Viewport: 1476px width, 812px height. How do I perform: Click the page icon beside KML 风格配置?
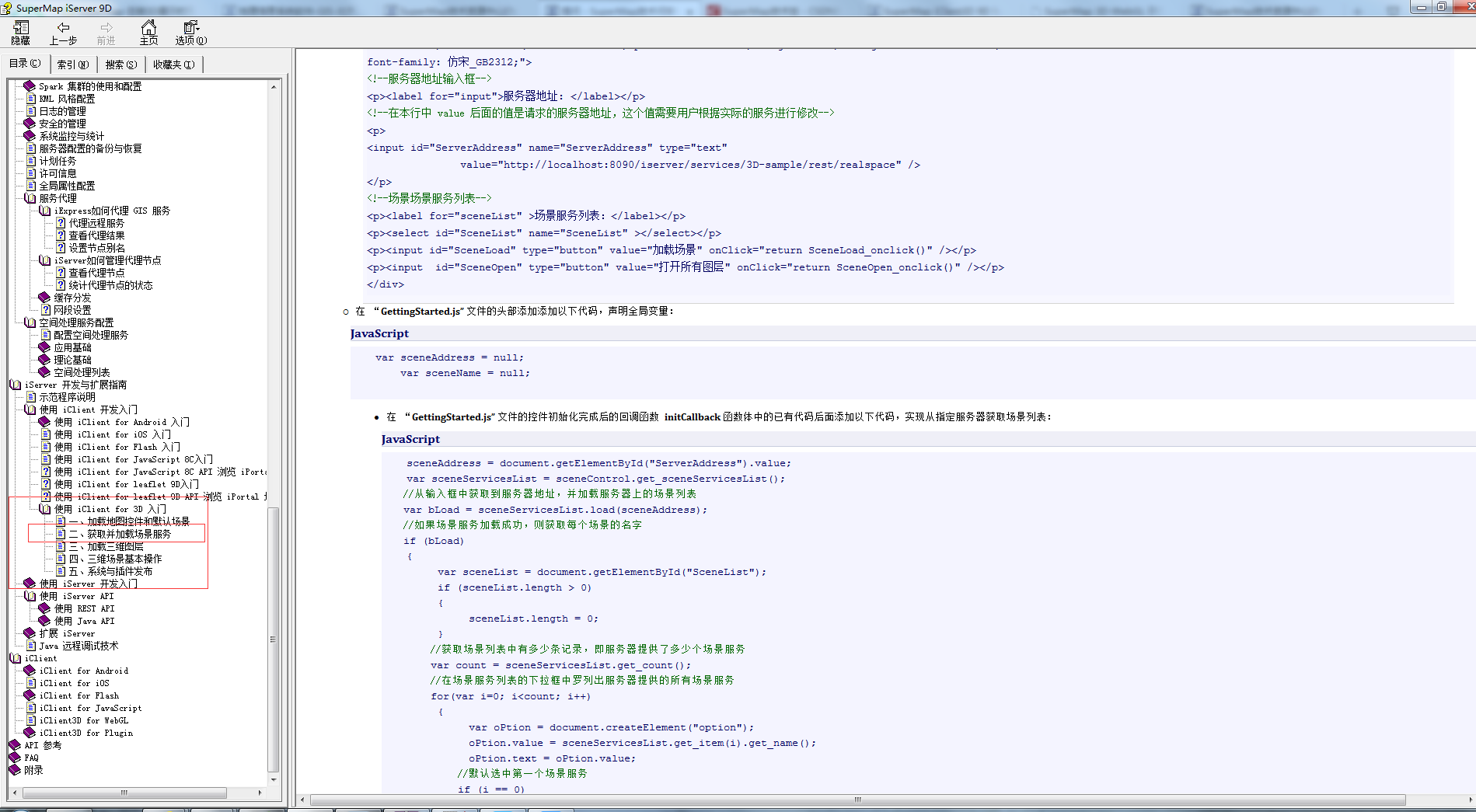pos(31,99)
